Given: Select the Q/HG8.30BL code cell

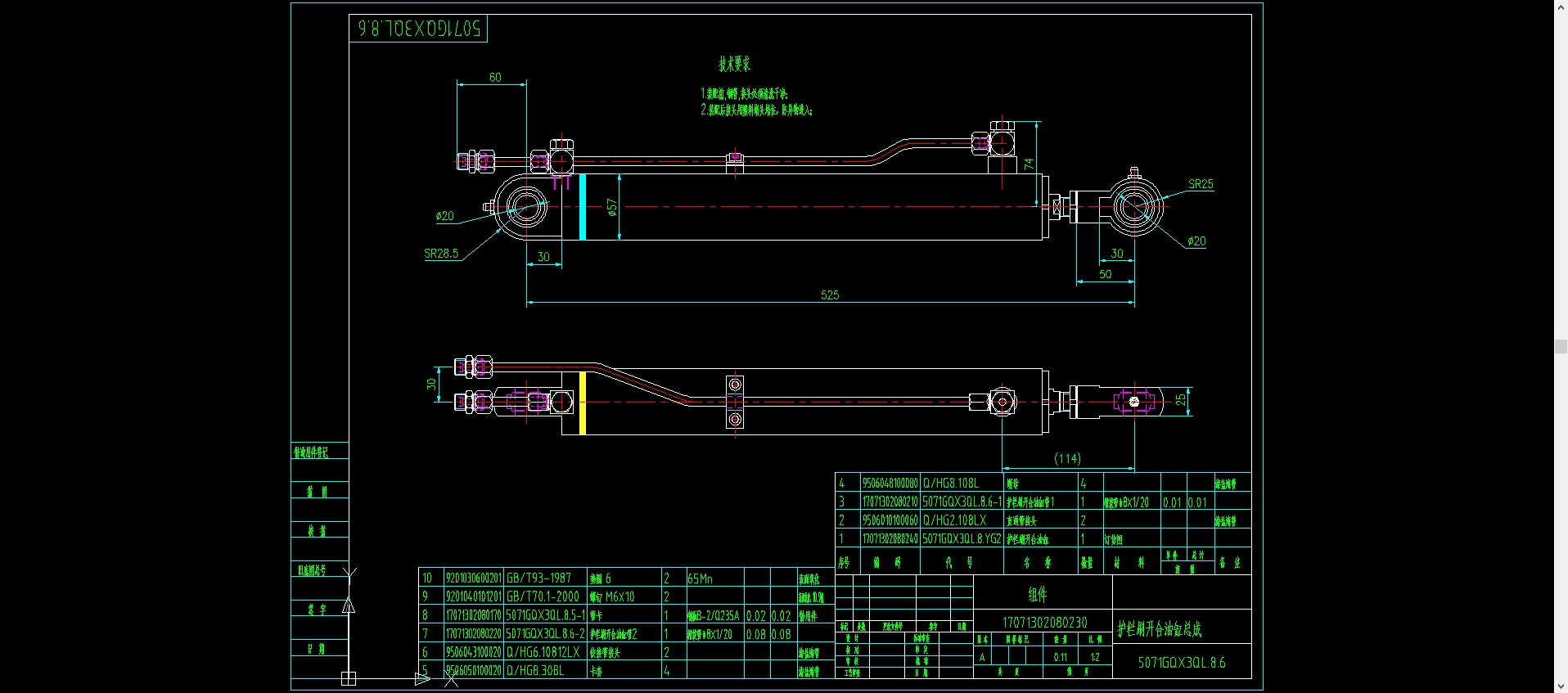Looking at the screenshot, I should [x=545, y=670].
